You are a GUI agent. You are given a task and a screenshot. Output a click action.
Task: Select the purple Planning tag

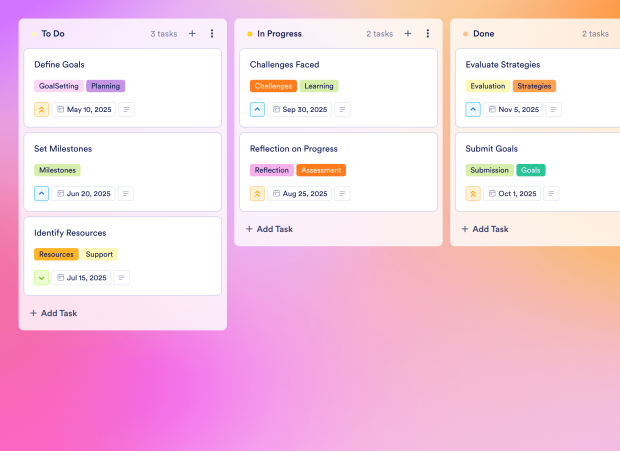coord(106,86)
